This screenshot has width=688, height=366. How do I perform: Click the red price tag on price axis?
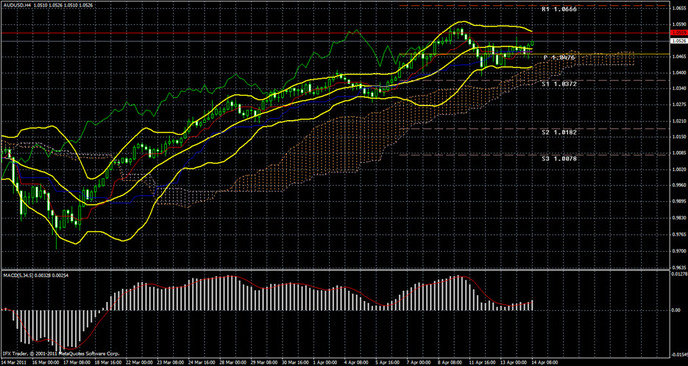(x=678, y=33)
